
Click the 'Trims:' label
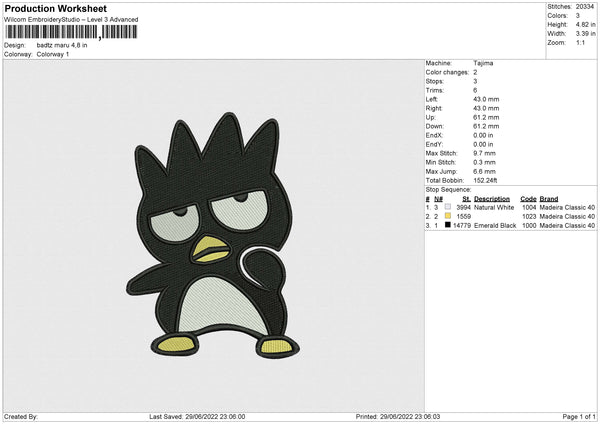tap(435, 90)
